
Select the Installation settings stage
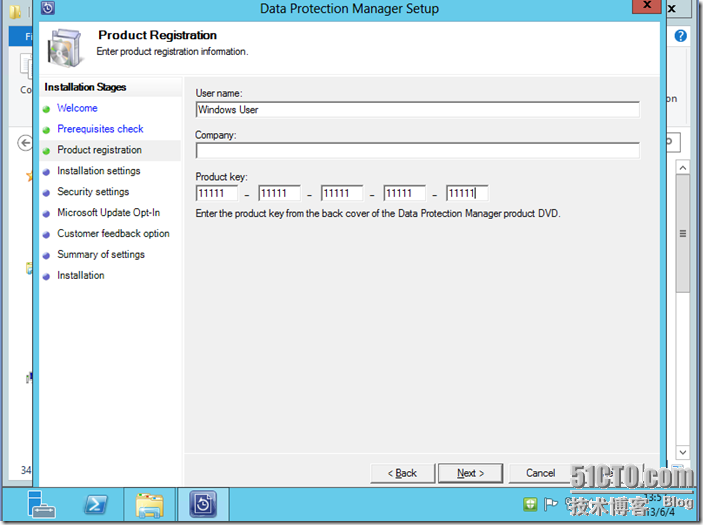point(99,171)
